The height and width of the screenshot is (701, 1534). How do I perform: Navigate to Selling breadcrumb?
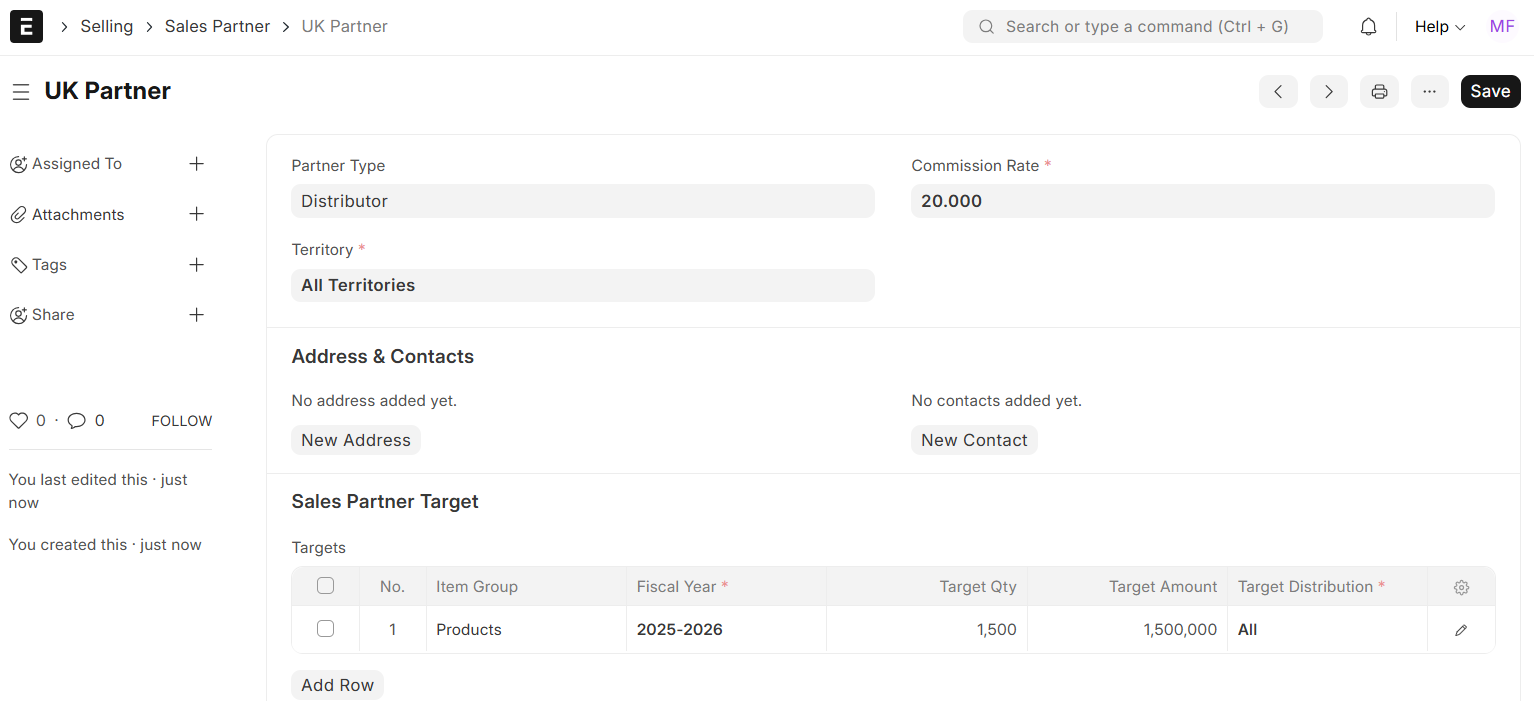pos(106,27)
